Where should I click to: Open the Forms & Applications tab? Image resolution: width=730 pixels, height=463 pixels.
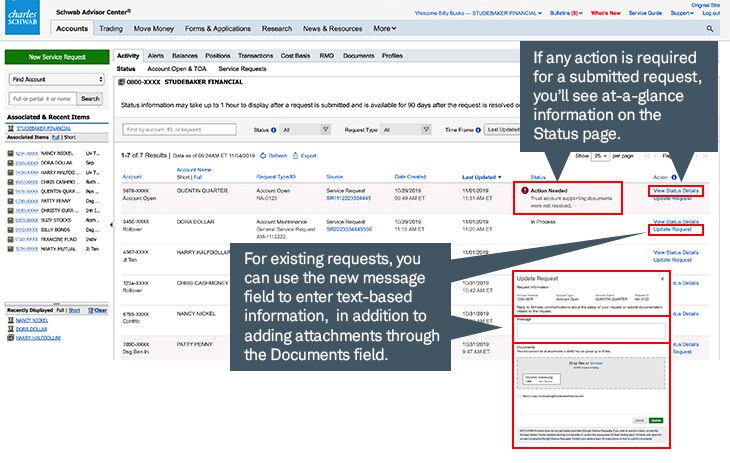click(218, 28)
